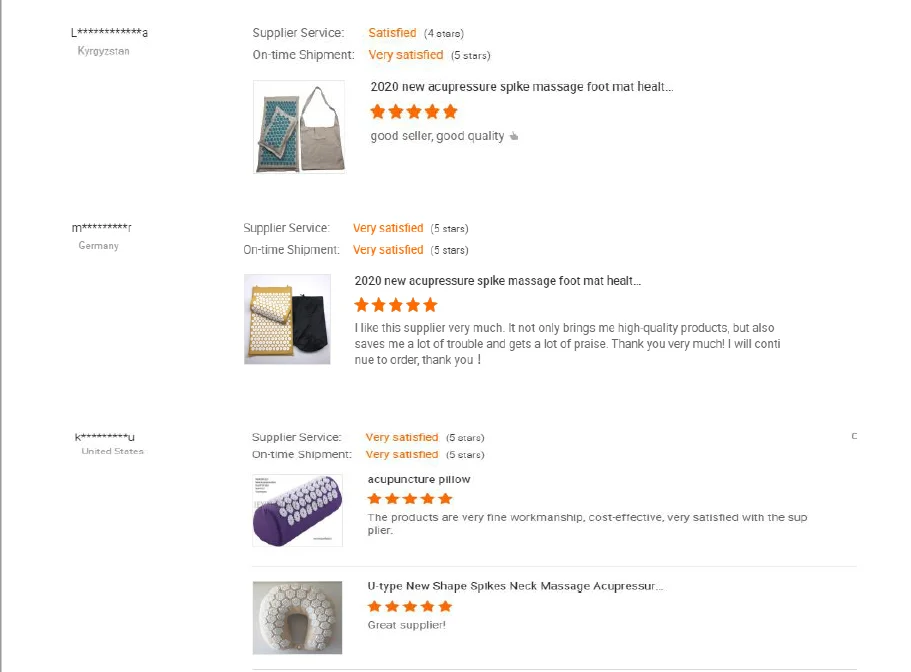Screen dimensions: 911x672
Task: Click star rating under Germany review product
Action: tap(396, 305)
